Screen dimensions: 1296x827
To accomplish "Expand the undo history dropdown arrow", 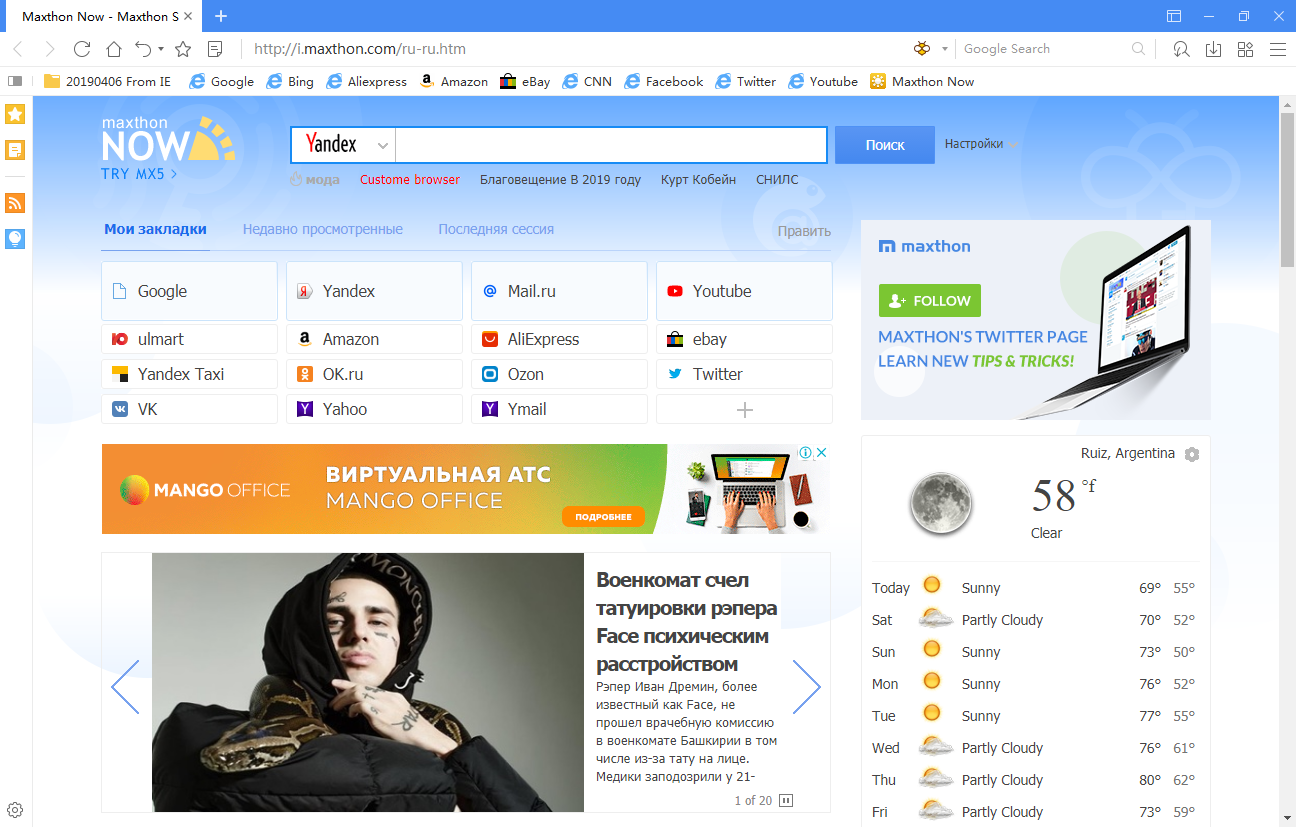I will (x=160, y=49).
